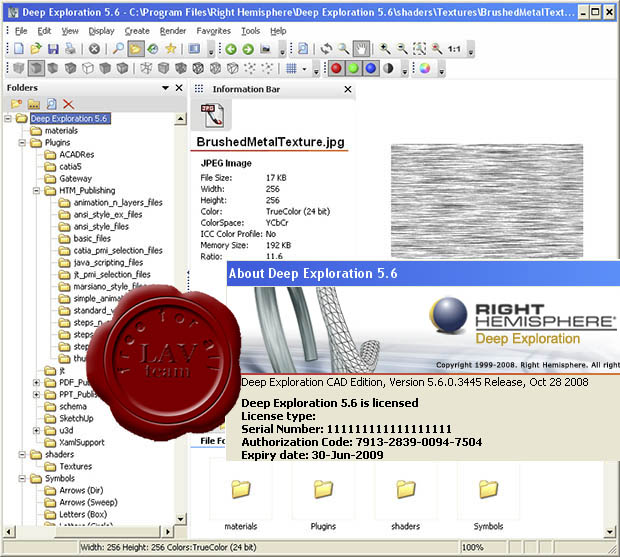Click the Favorites star icon
Image resolution: width=620 pixels, height=557 pixels.
tap(171, 49)
